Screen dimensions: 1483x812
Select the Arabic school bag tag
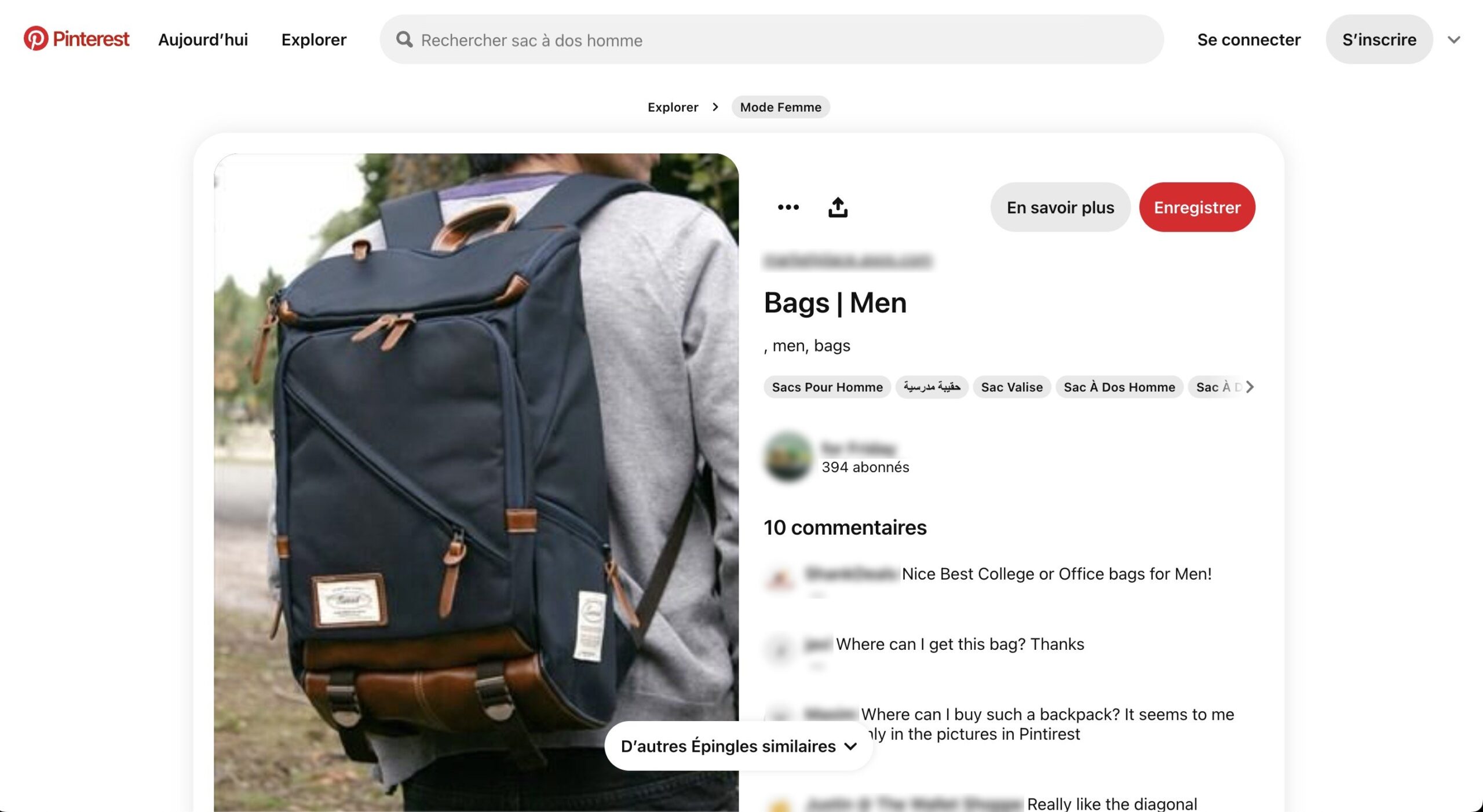932,387
